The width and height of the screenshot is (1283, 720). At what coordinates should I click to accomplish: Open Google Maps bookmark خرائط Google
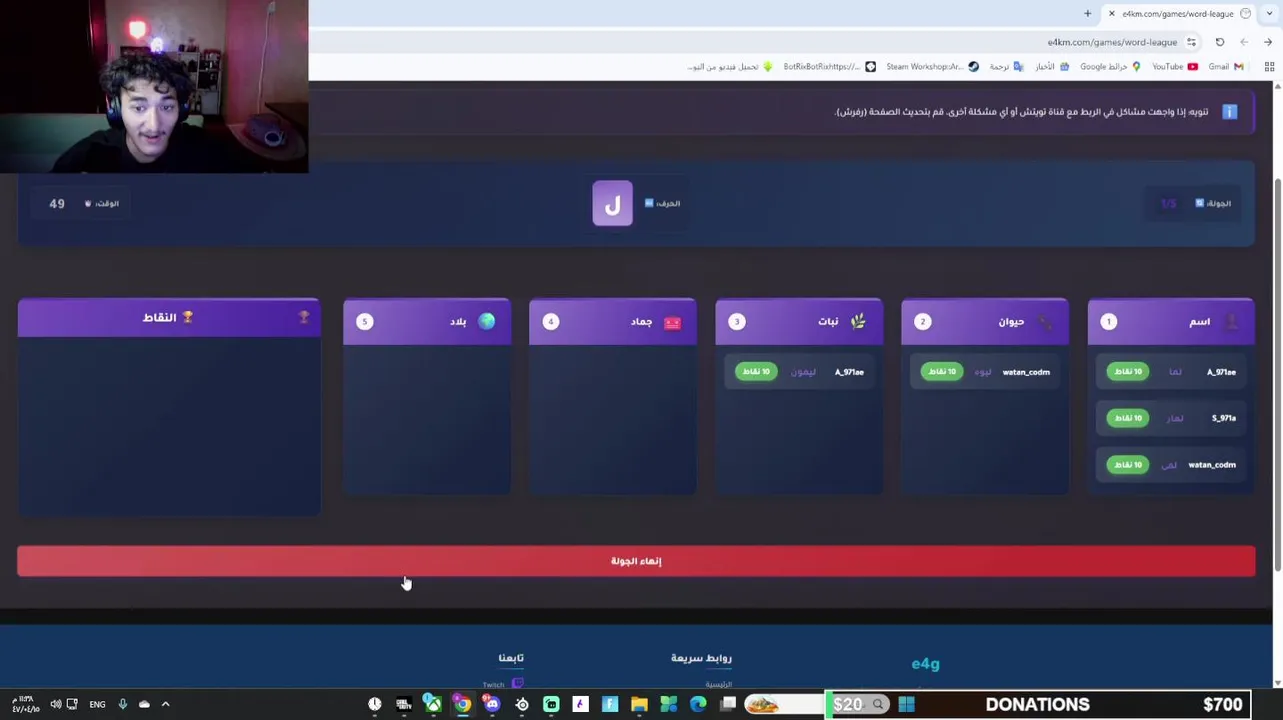point(1110,67)
